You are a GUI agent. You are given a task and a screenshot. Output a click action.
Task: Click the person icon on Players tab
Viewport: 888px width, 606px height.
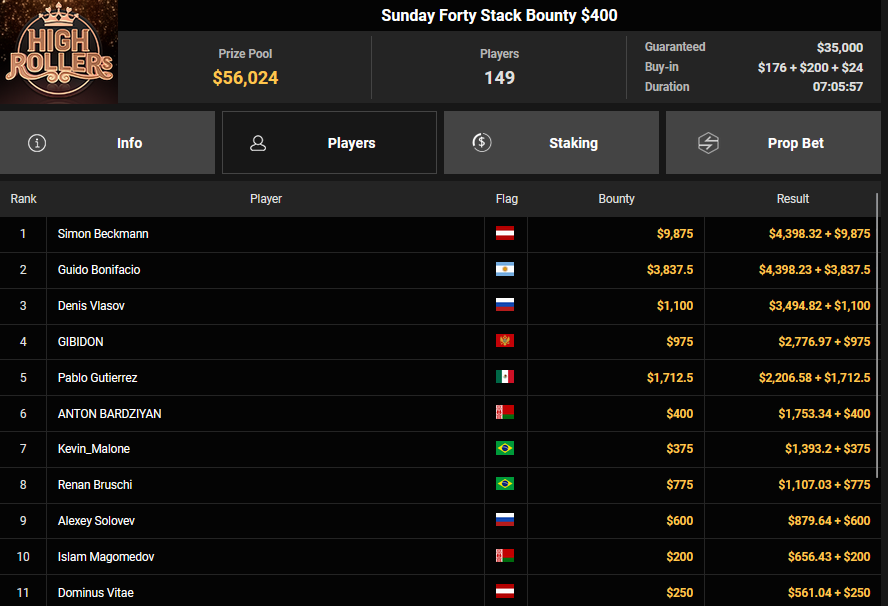[x=258, y=143]
